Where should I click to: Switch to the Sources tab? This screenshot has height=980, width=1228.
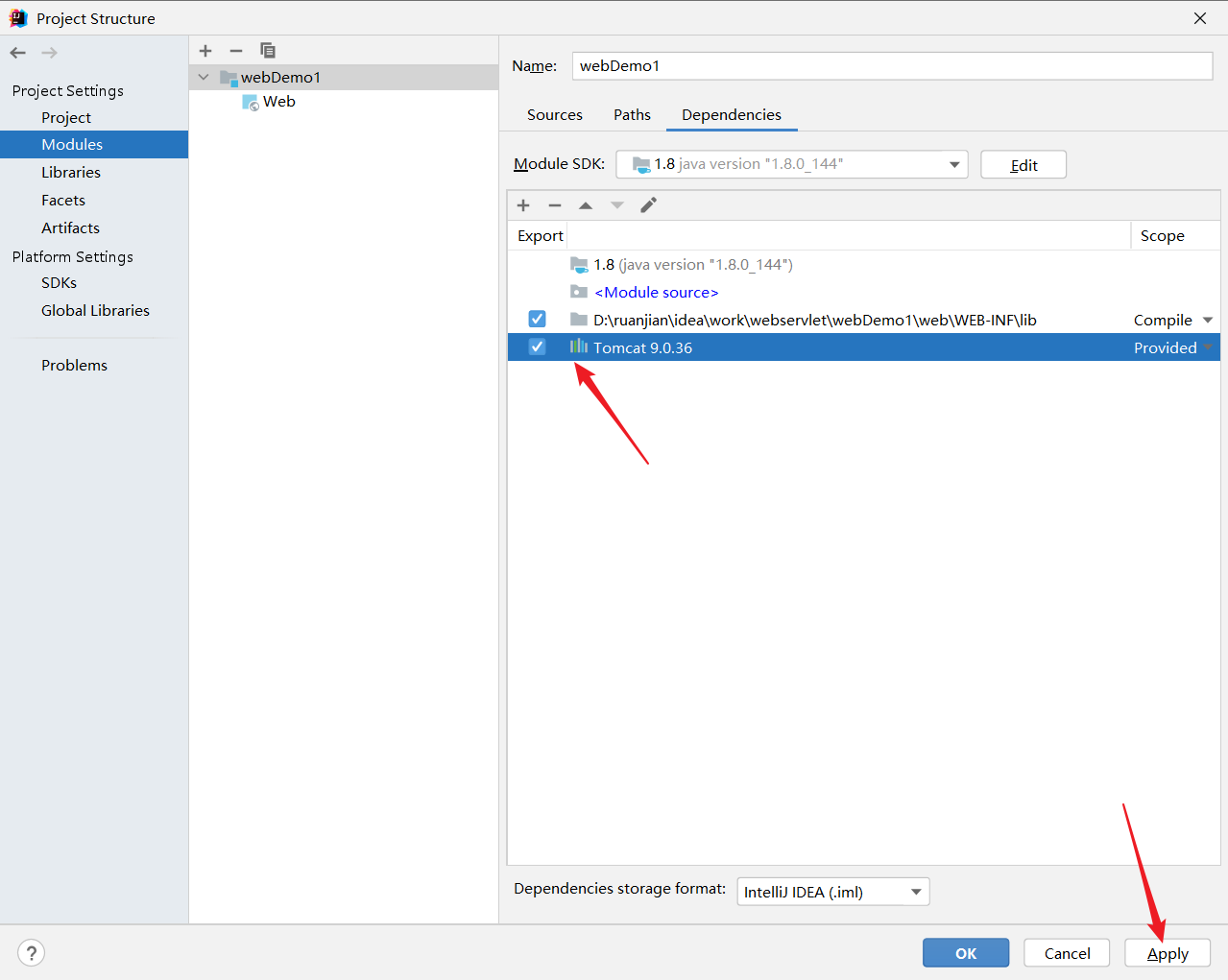(x=555, y=114)
